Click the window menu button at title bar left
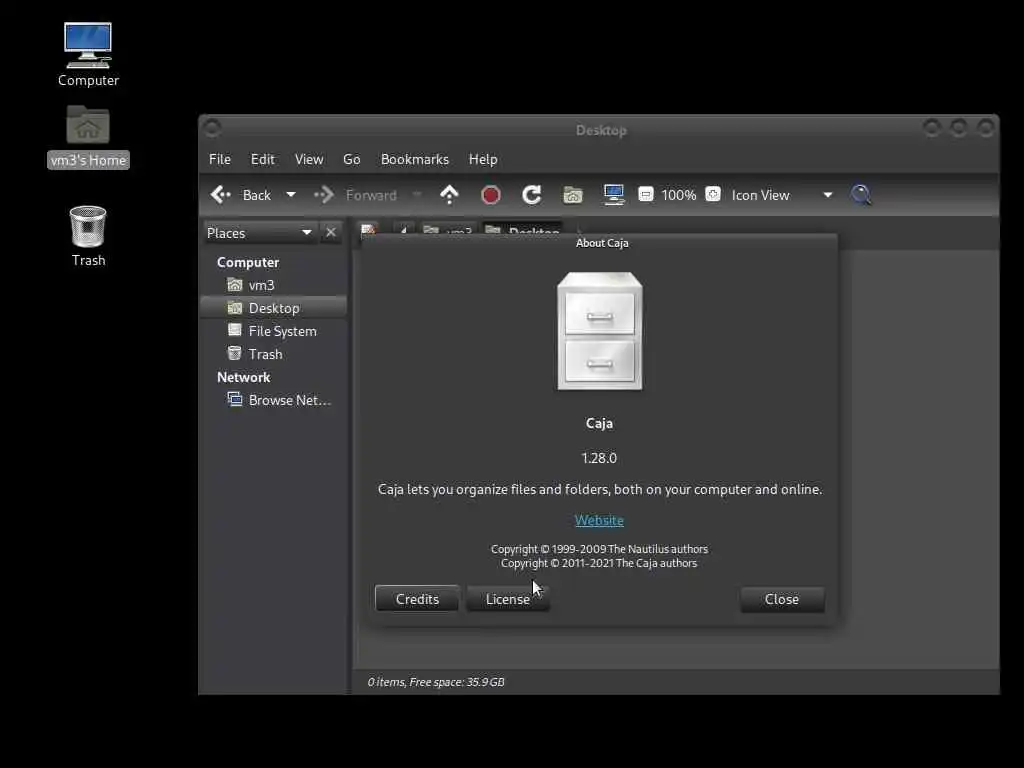The width and height of the screenshot is (1024, 768). [x=212, y=128]
